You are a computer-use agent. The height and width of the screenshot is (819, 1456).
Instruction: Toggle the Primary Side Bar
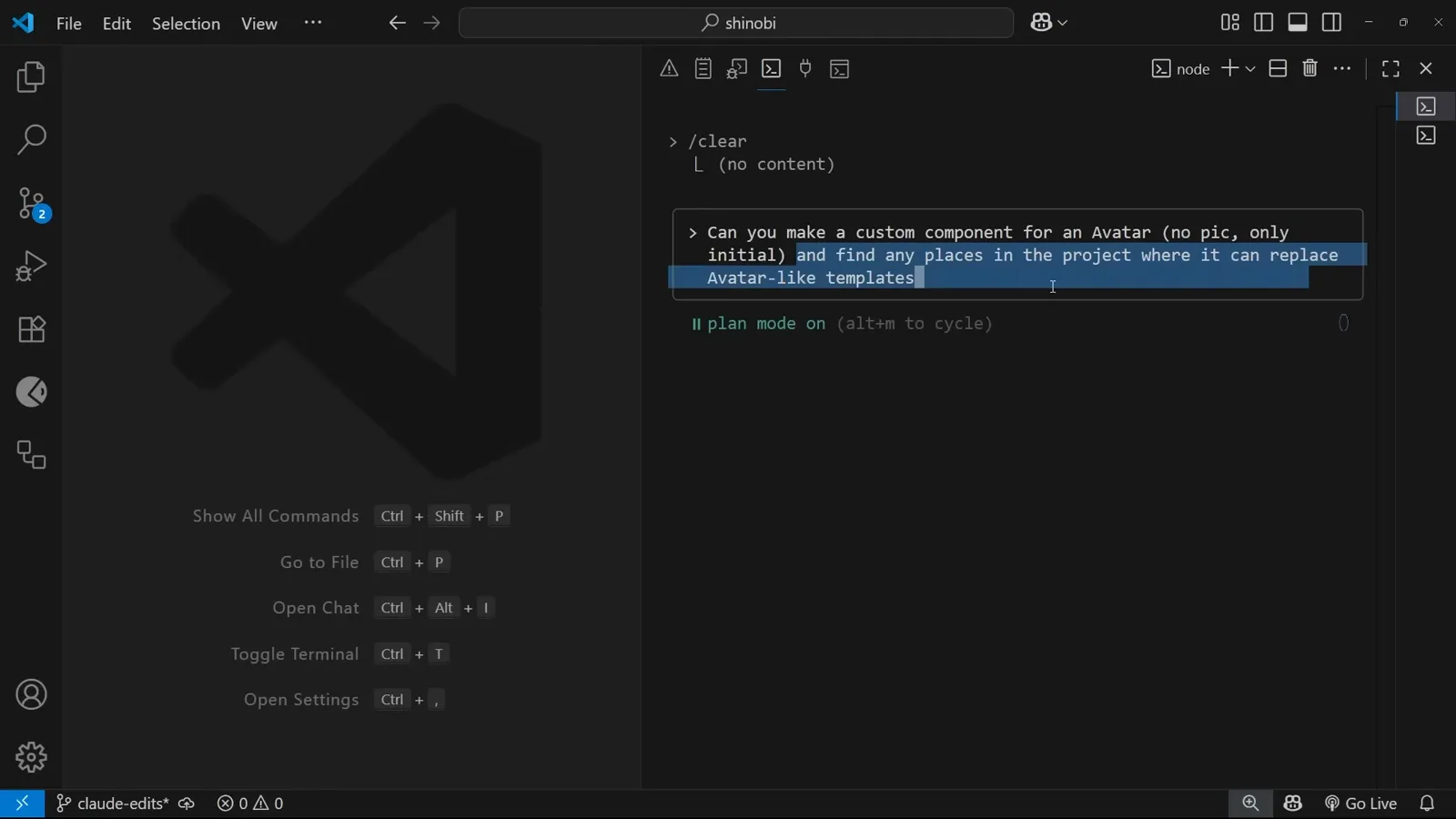pos(1264,23)
